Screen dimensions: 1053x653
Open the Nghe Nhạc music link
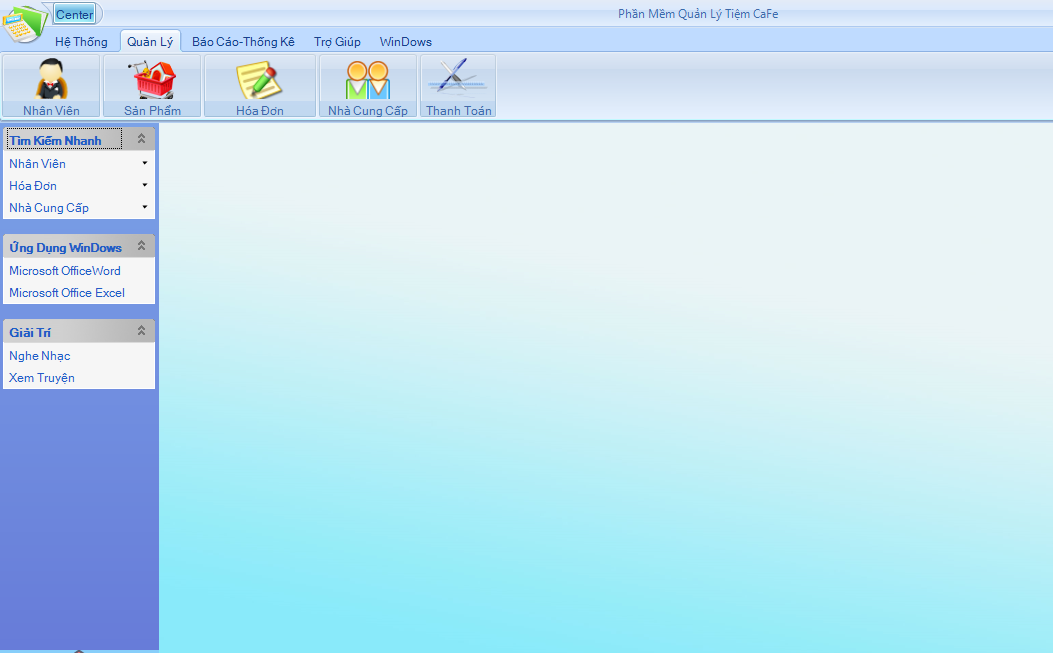point(40,356)
